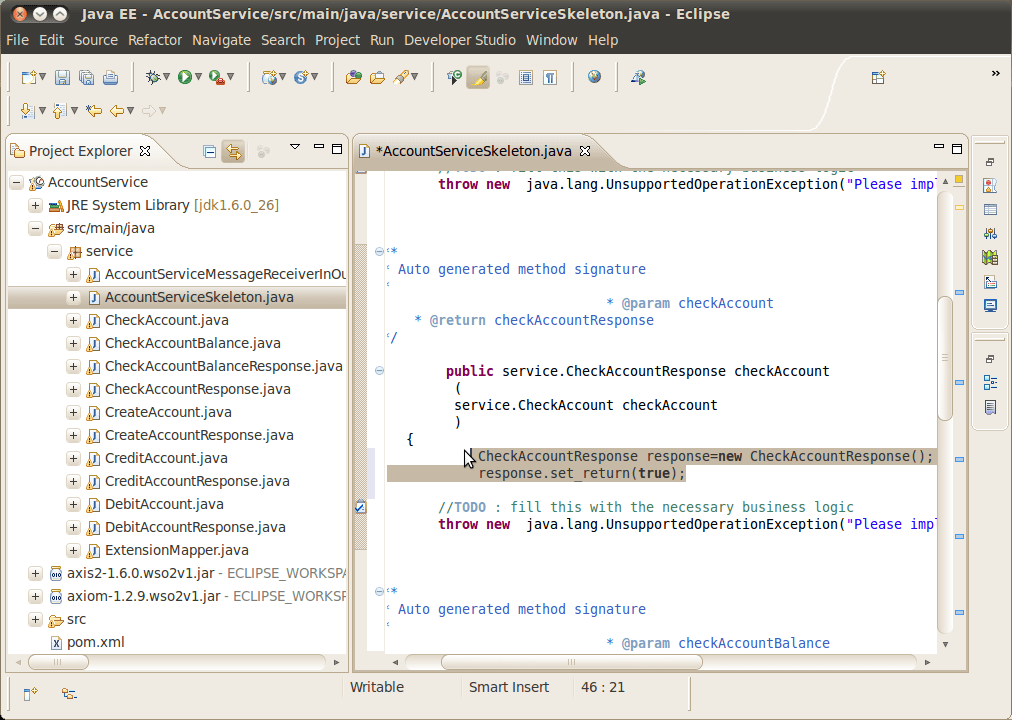The height and width of the screenshot is (720, 1012).
Task: Collapse the service package node
Action: [x=55, y=251]
